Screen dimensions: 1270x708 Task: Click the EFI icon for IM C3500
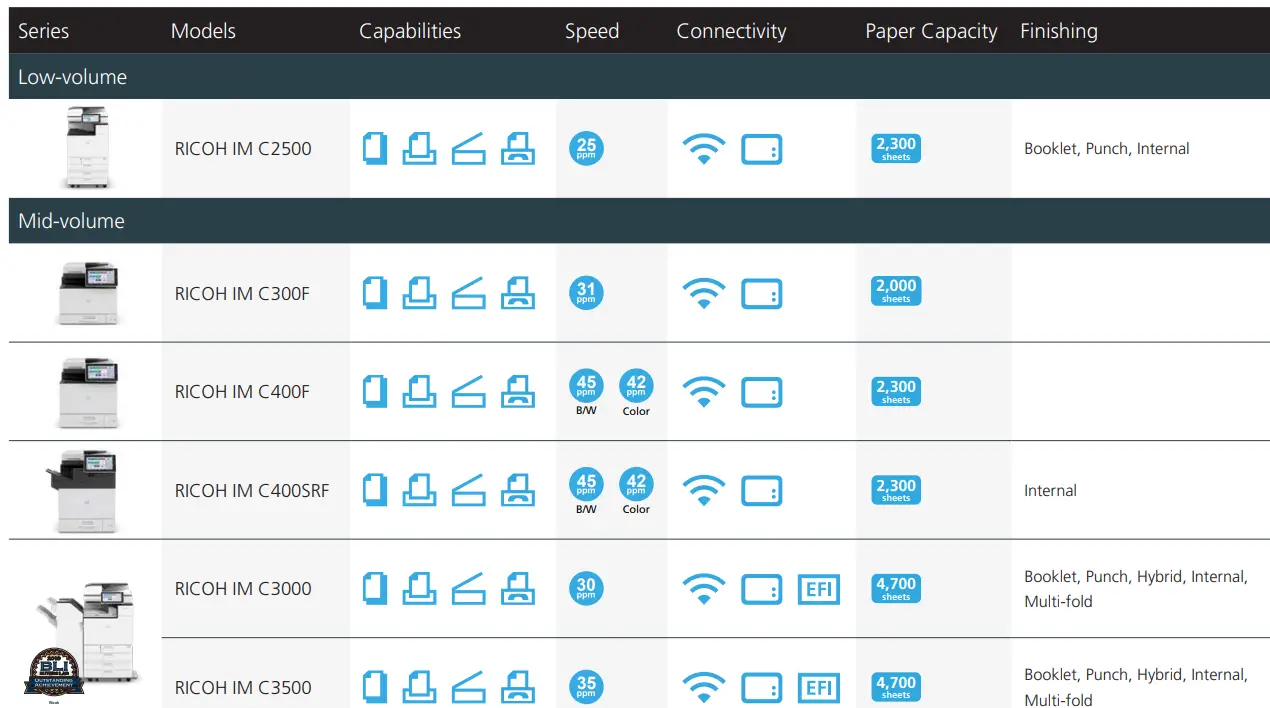click(819, 688)
